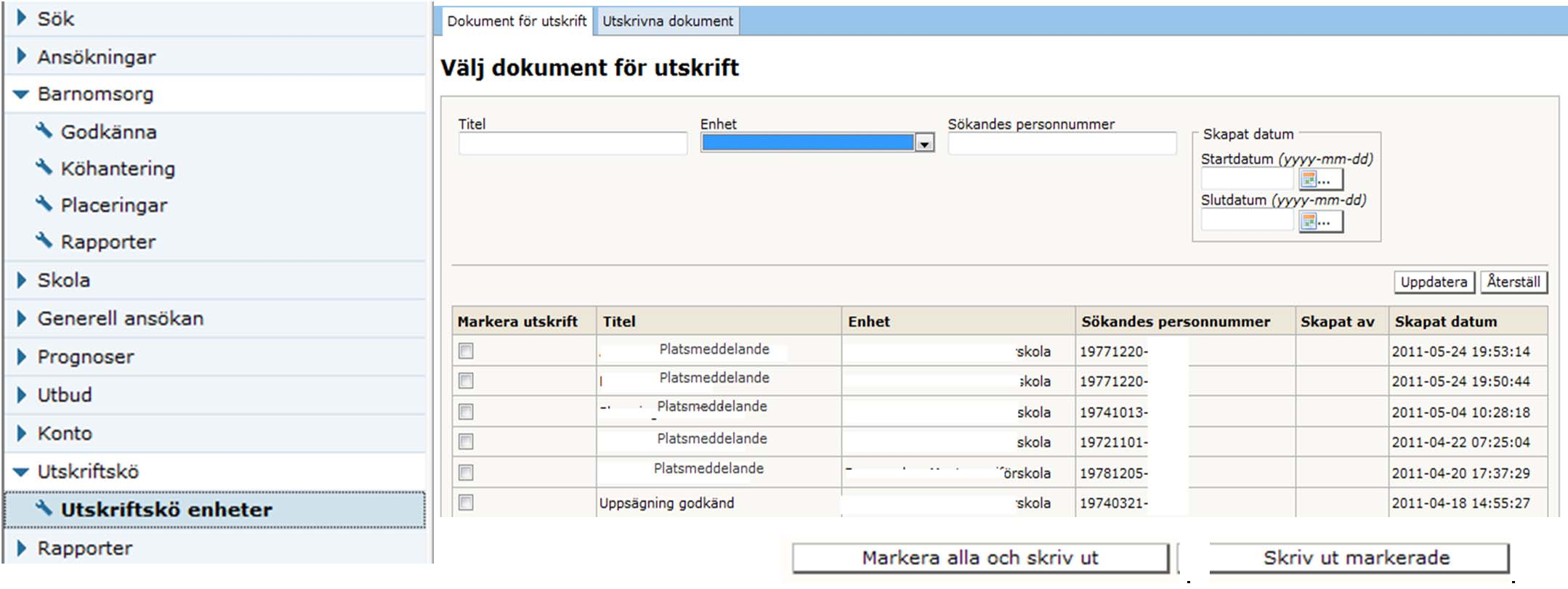This screenshot has width=1568, height=589.
Task: Click Markera alla och skriv ut
Action: point(980,558)
